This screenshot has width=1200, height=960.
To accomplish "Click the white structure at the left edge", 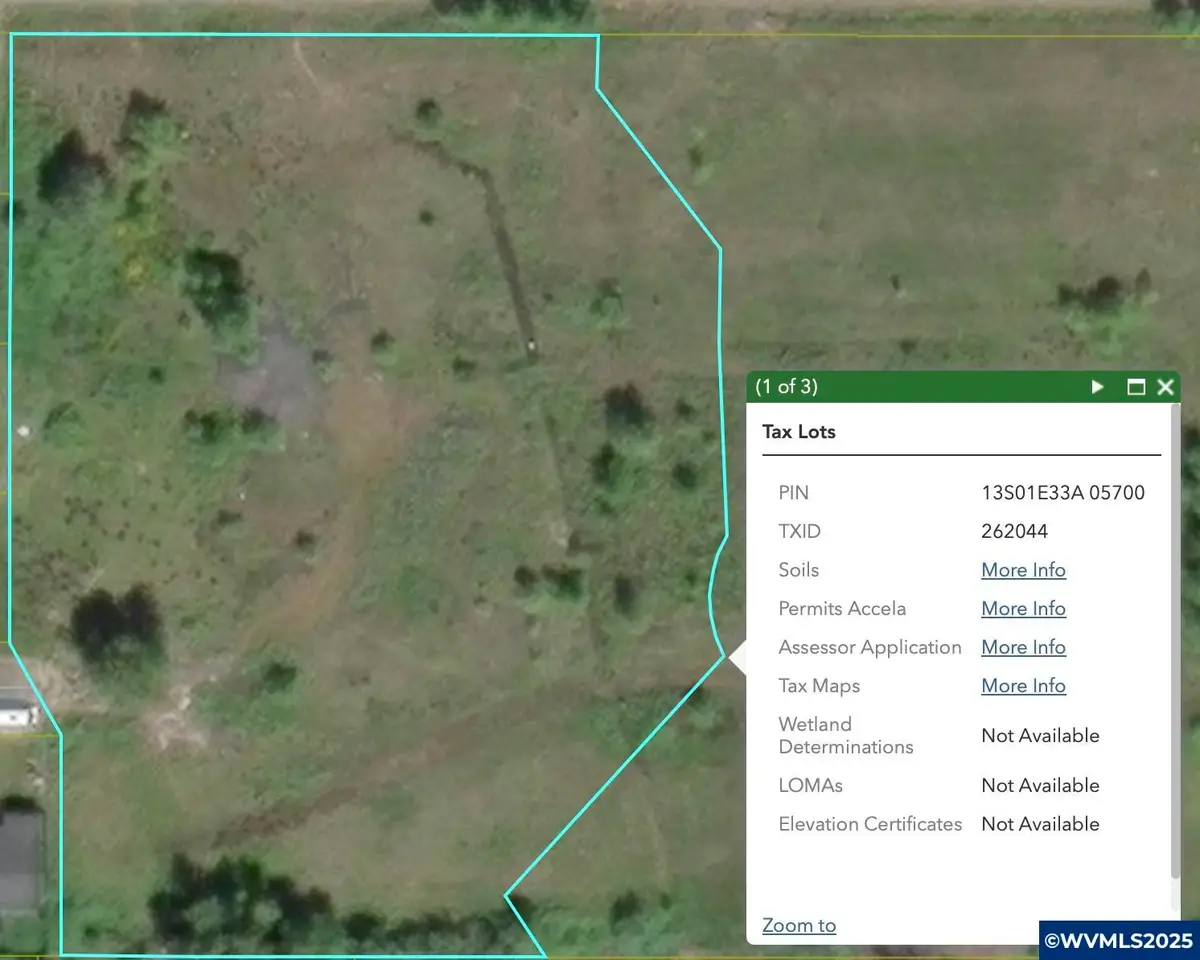I will click(17, 713).
